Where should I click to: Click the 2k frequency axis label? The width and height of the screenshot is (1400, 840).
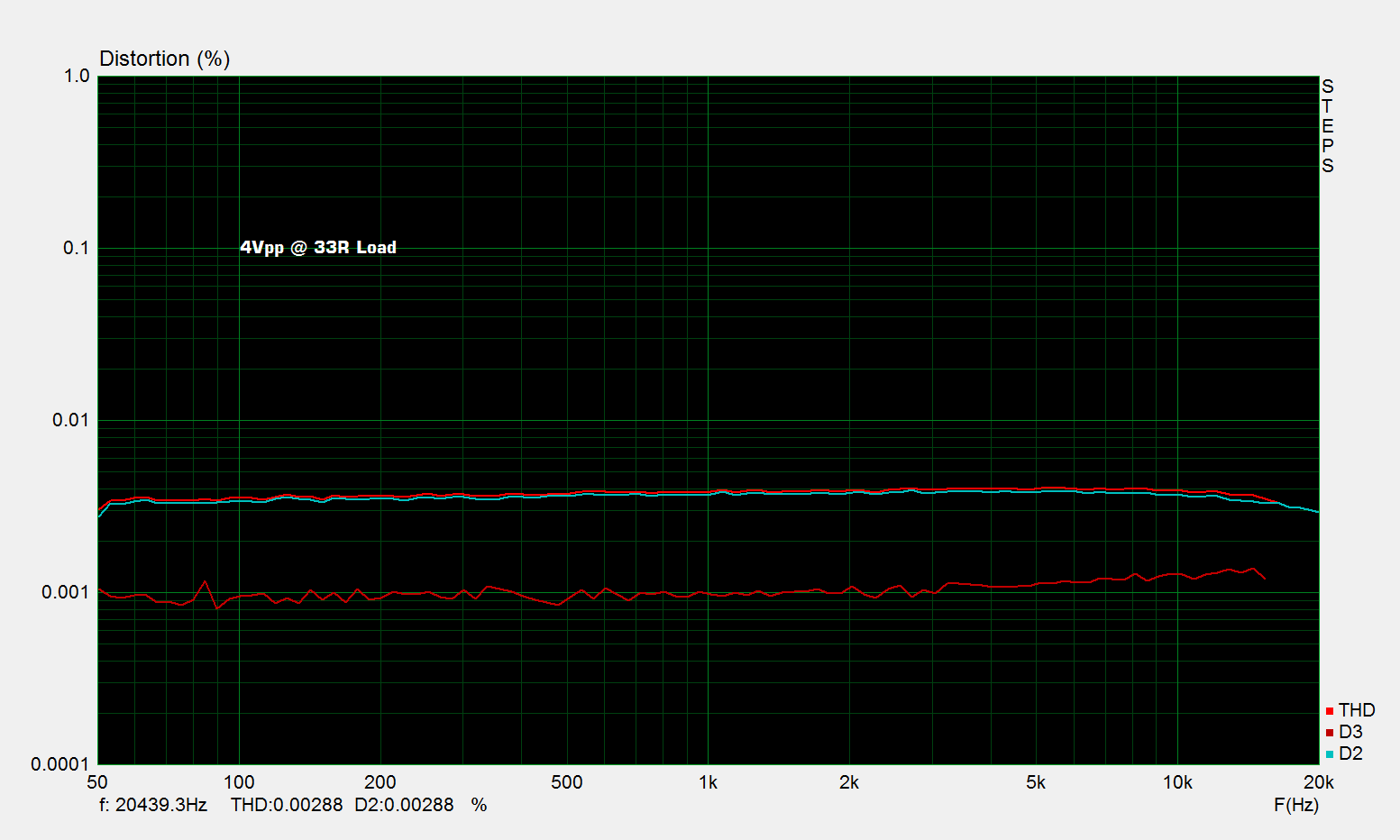[849, 783]
